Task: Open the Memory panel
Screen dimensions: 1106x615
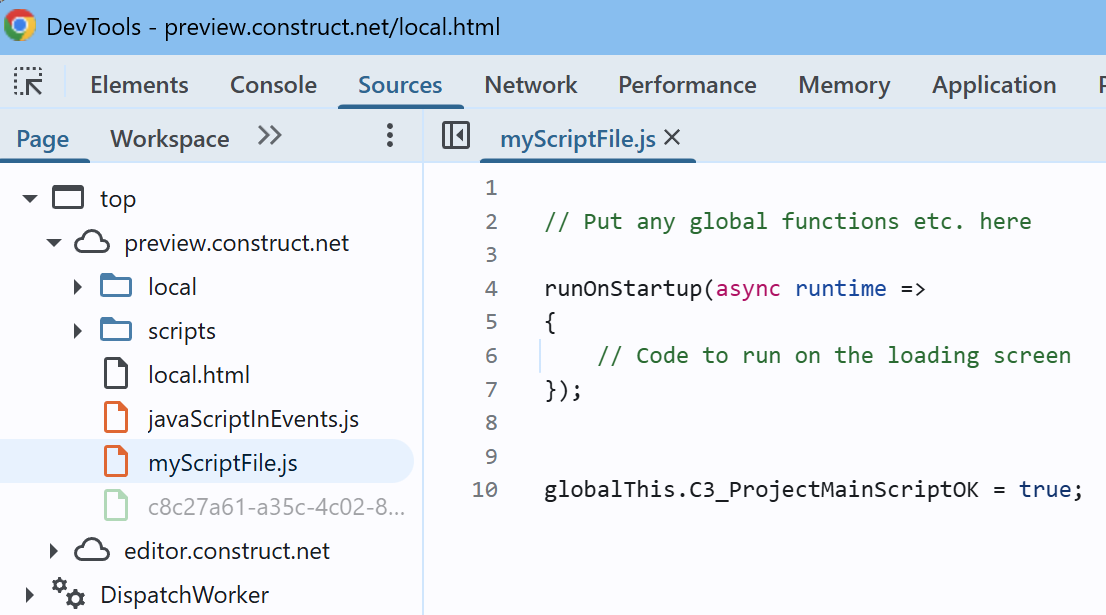Action: pyautogui.click(x=843, y=84)
